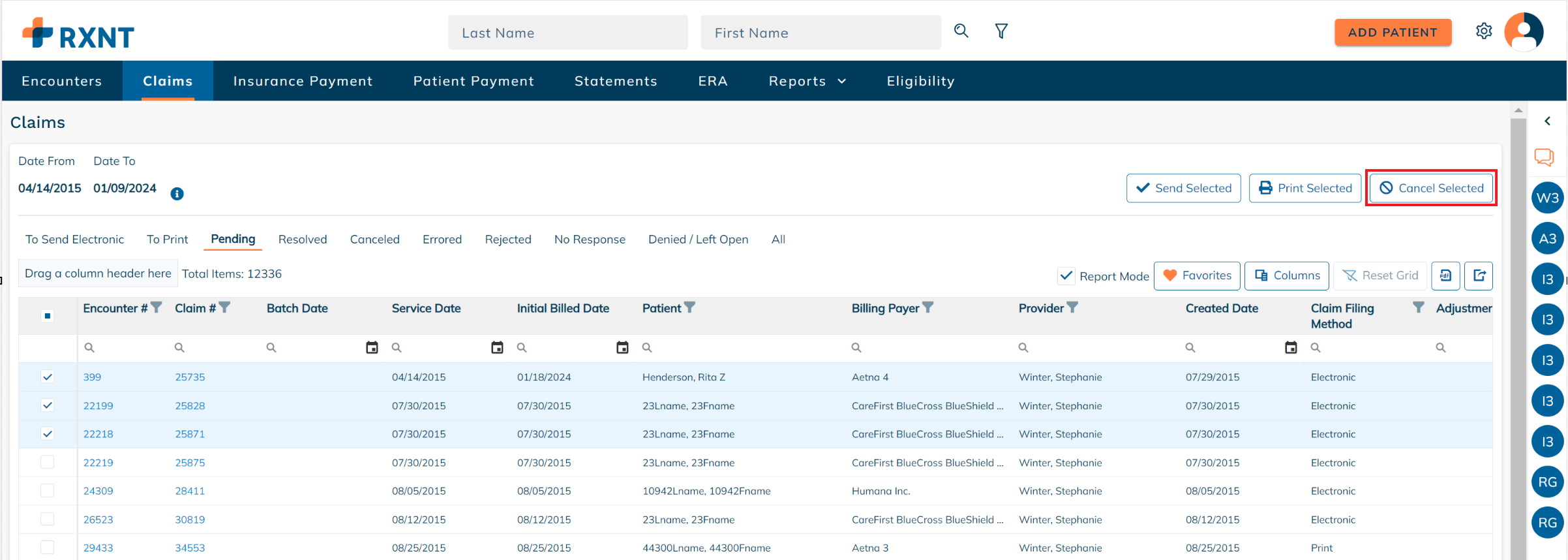Open the Insurance Payment menu

point(303,81)
